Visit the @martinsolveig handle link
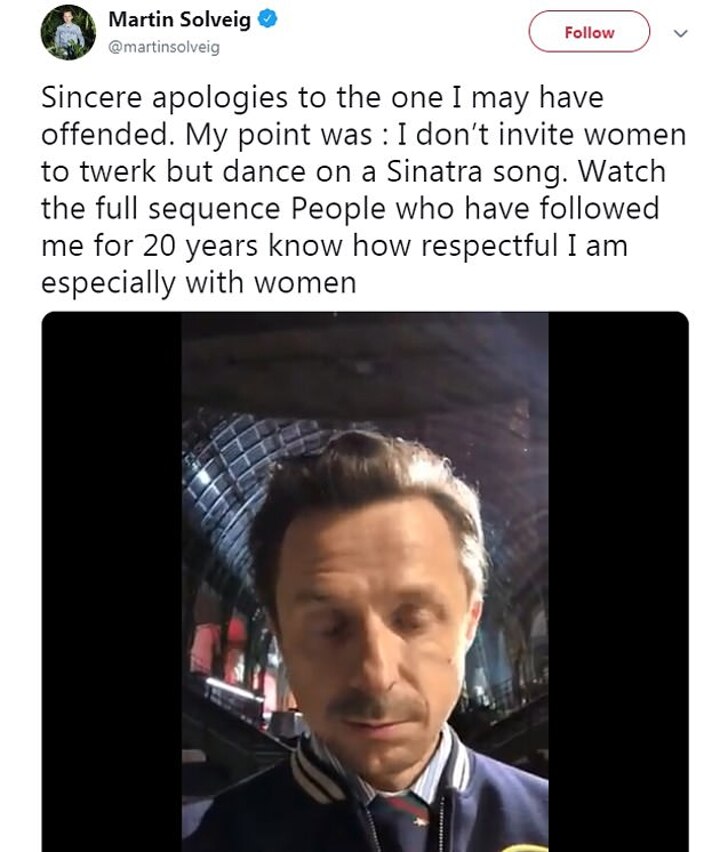Screen dimensions: 720x852 coord(163,46)
